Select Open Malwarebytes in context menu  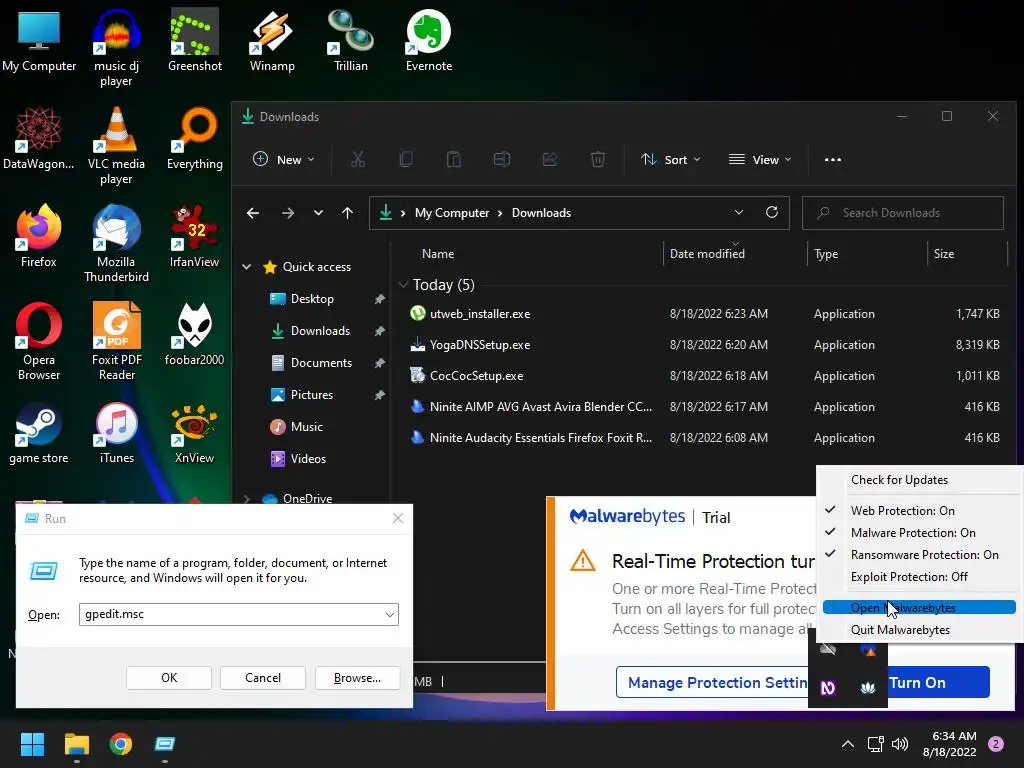click(x=919, y=608)
